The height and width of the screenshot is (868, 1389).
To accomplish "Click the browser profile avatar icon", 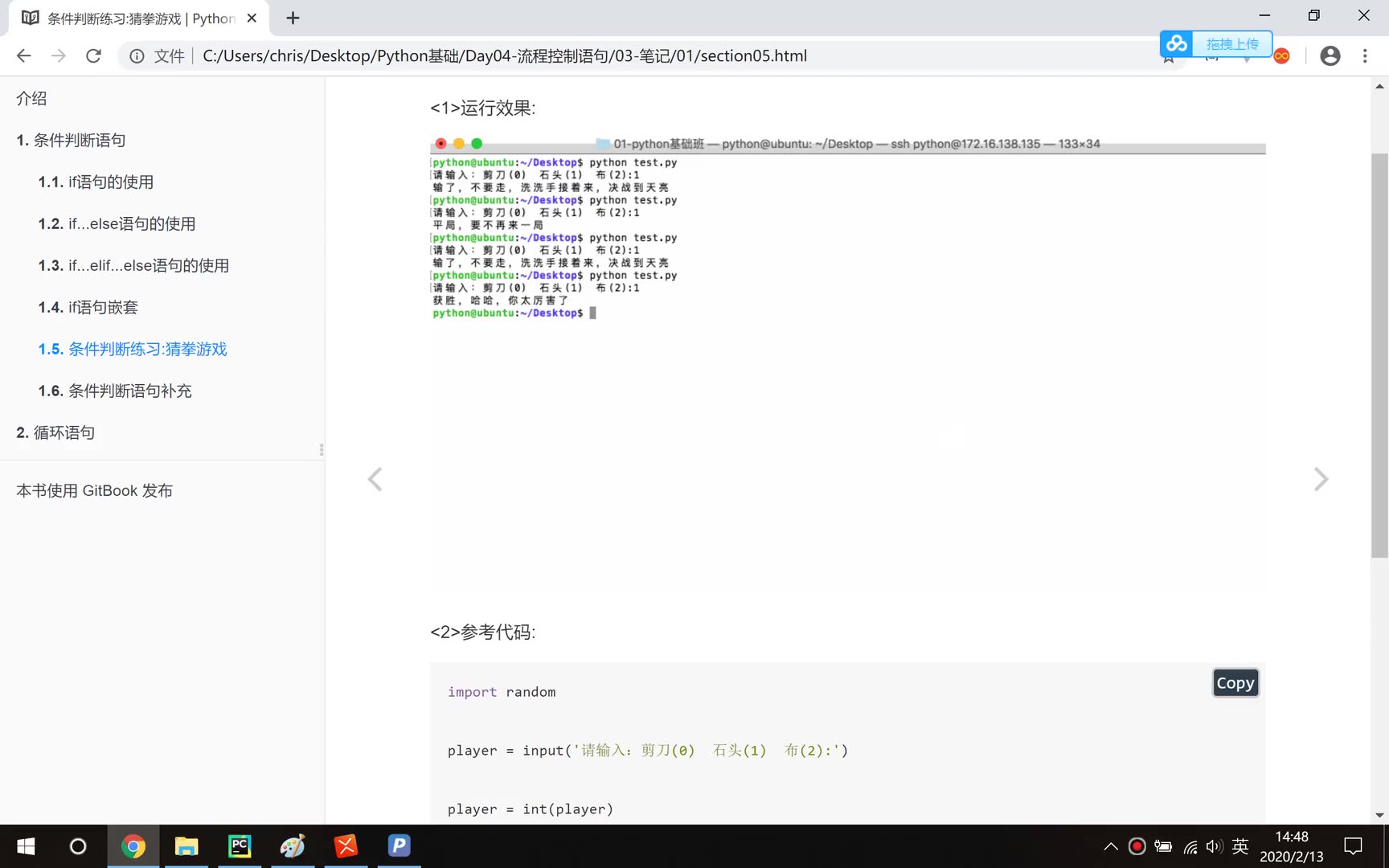I will pos(1330,55).
